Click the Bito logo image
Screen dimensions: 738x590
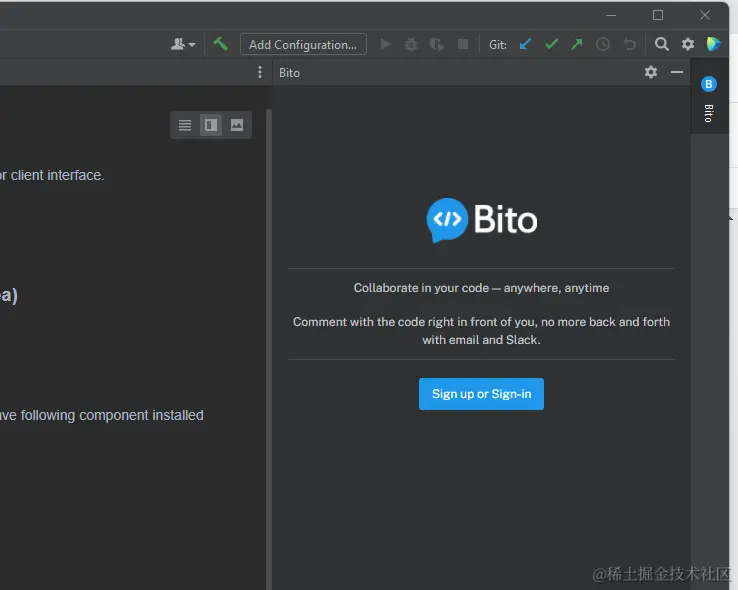point(481,220)
